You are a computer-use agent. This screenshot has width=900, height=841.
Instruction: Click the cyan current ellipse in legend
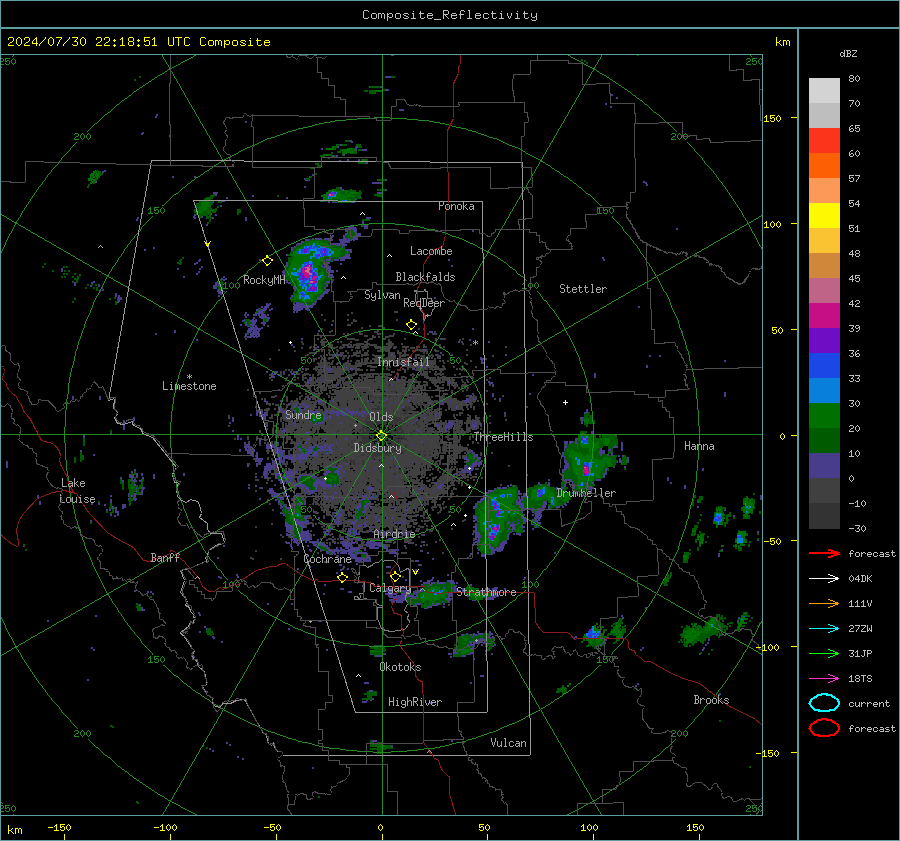coord(824,703)
